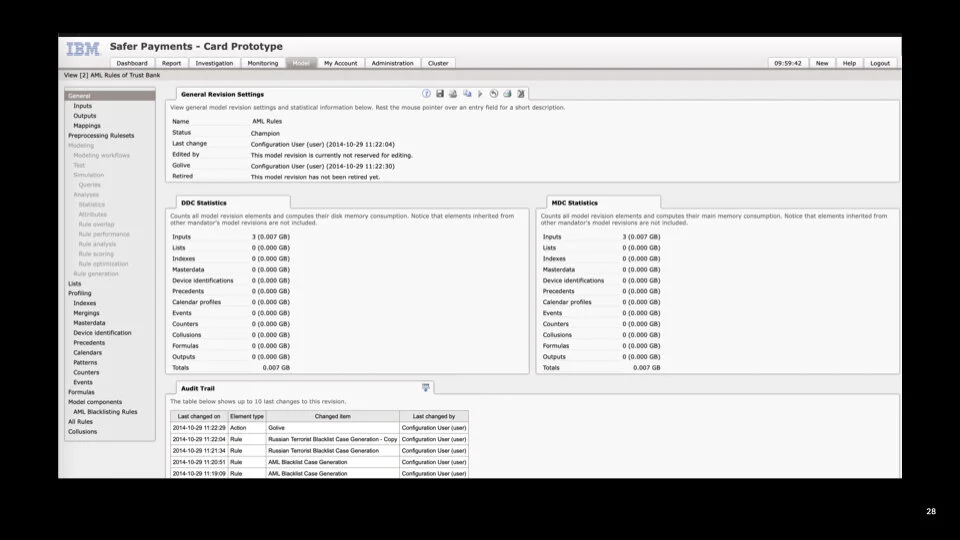The width and height of the screenshot is (960, 540).
Task: Click the MDC Statistics panel header
Action: [574, 203]
